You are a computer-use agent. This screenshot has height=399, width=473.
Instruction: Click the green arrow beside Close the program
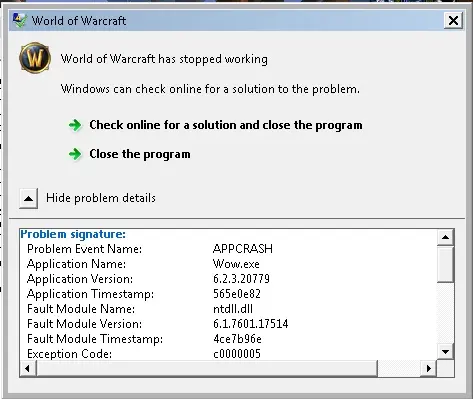(75, 154)
